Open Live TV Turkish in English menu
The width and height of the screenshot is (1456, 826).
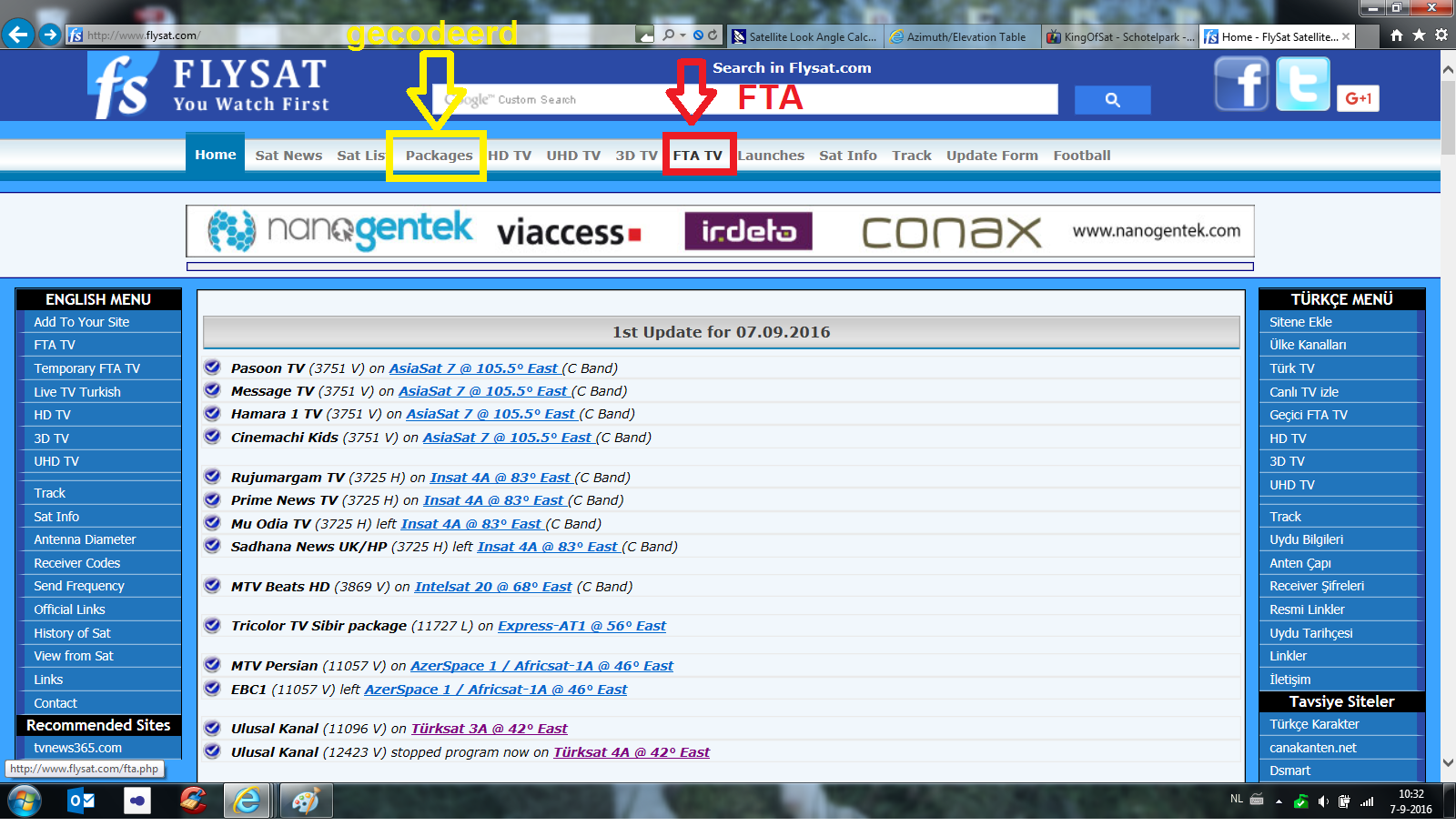77,392
